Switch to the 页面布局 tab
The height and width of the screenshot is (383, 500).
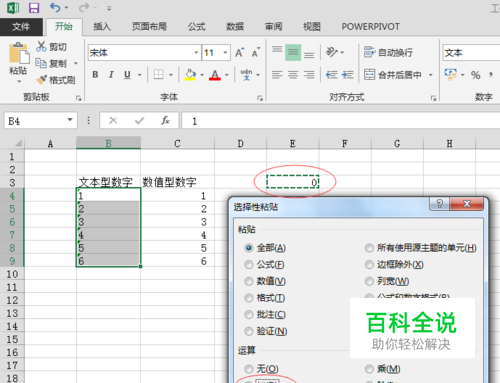(x=149, y=27)
